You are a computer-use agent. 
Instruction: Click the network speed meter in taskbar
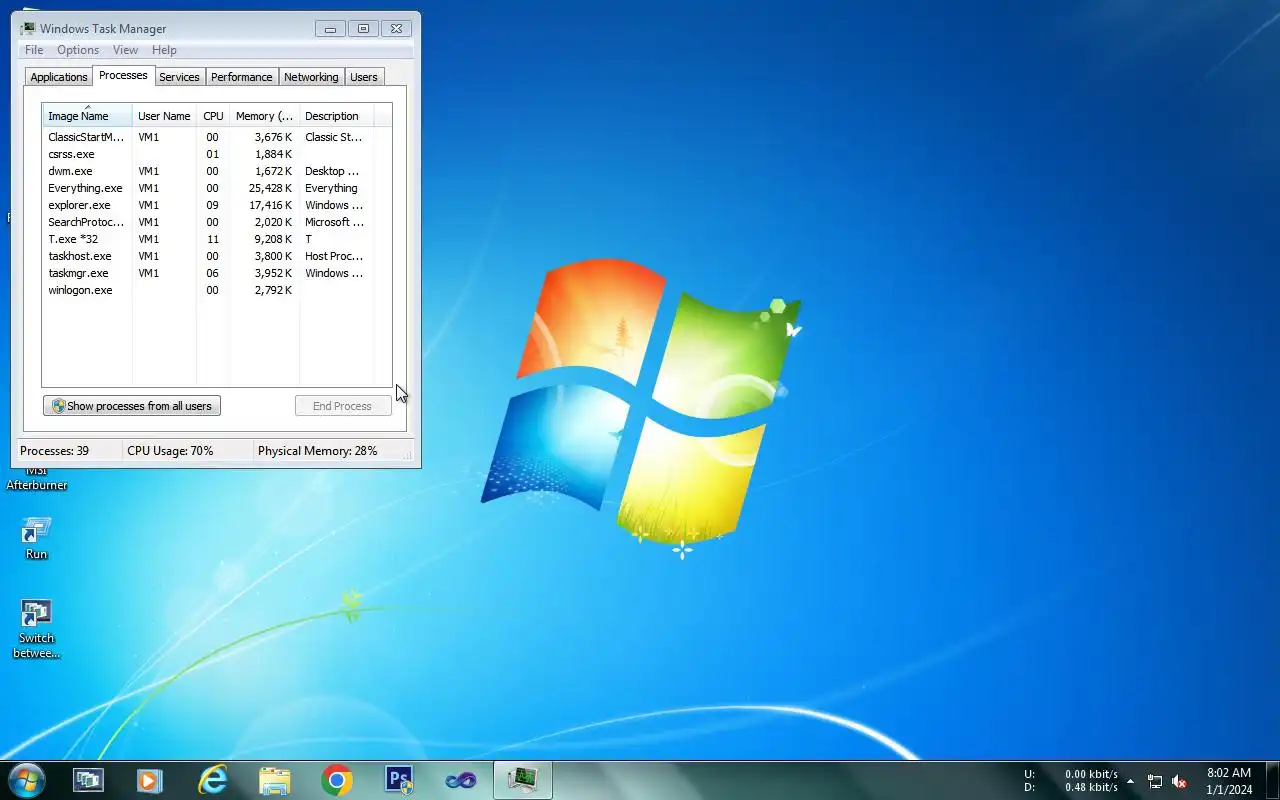(1071, 781)
